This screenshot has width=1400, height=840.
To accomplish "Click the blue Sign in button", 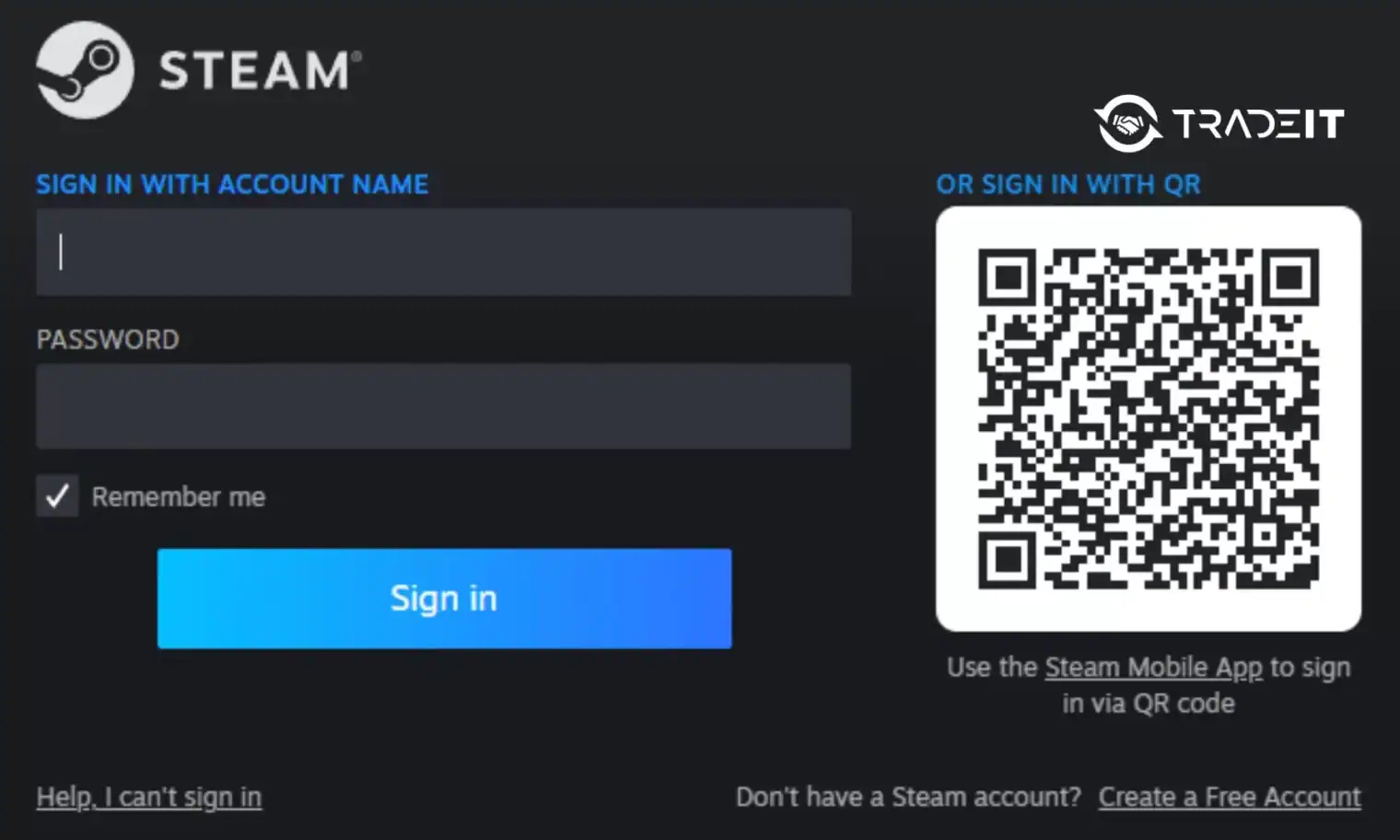I will pos(444,599).
